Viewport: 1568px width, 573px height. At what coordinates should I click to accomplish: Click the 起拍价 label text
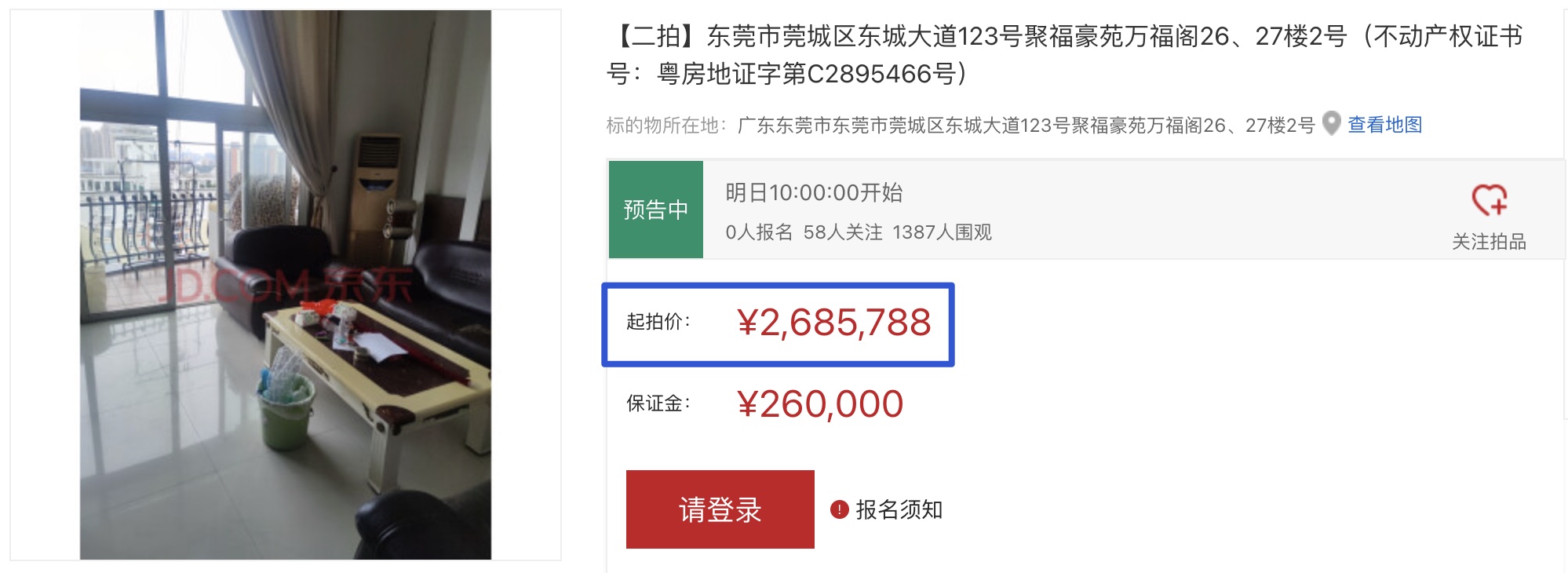pyautogui.click(x=658, y=322)
